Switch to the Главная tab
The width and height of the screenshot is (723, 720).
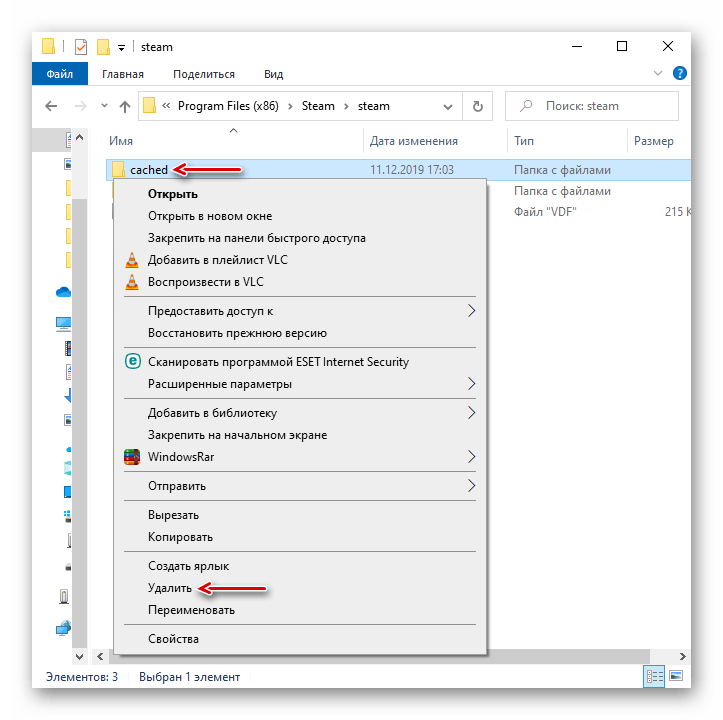pyautogui.click(x=123, y=74)
